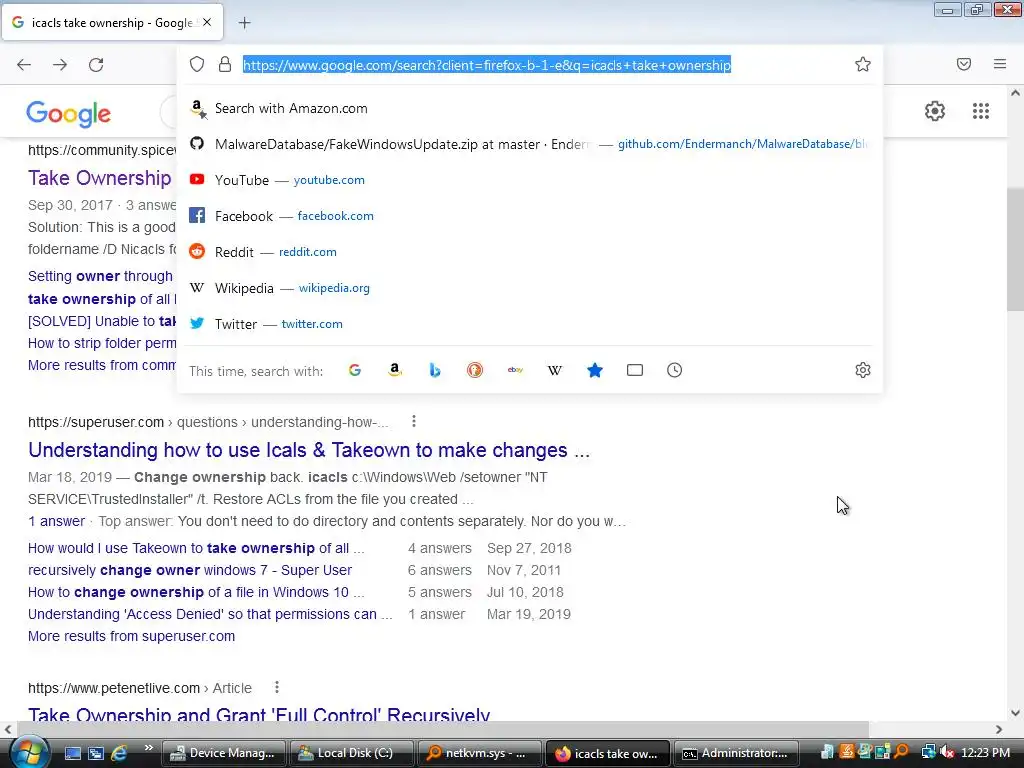Open Understanding 'Access Denied' link
The image size is (1024, 768).
coord(210,615)
